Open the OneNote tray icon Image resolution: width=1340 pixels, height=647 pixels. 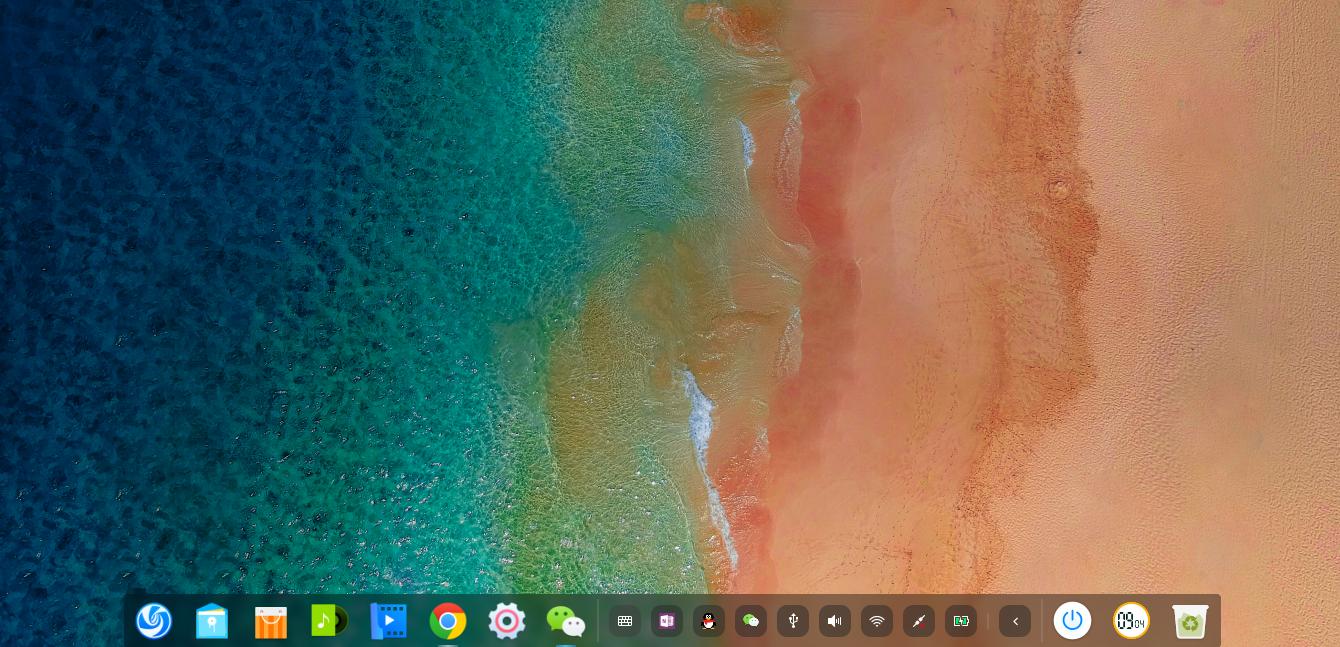667,621
